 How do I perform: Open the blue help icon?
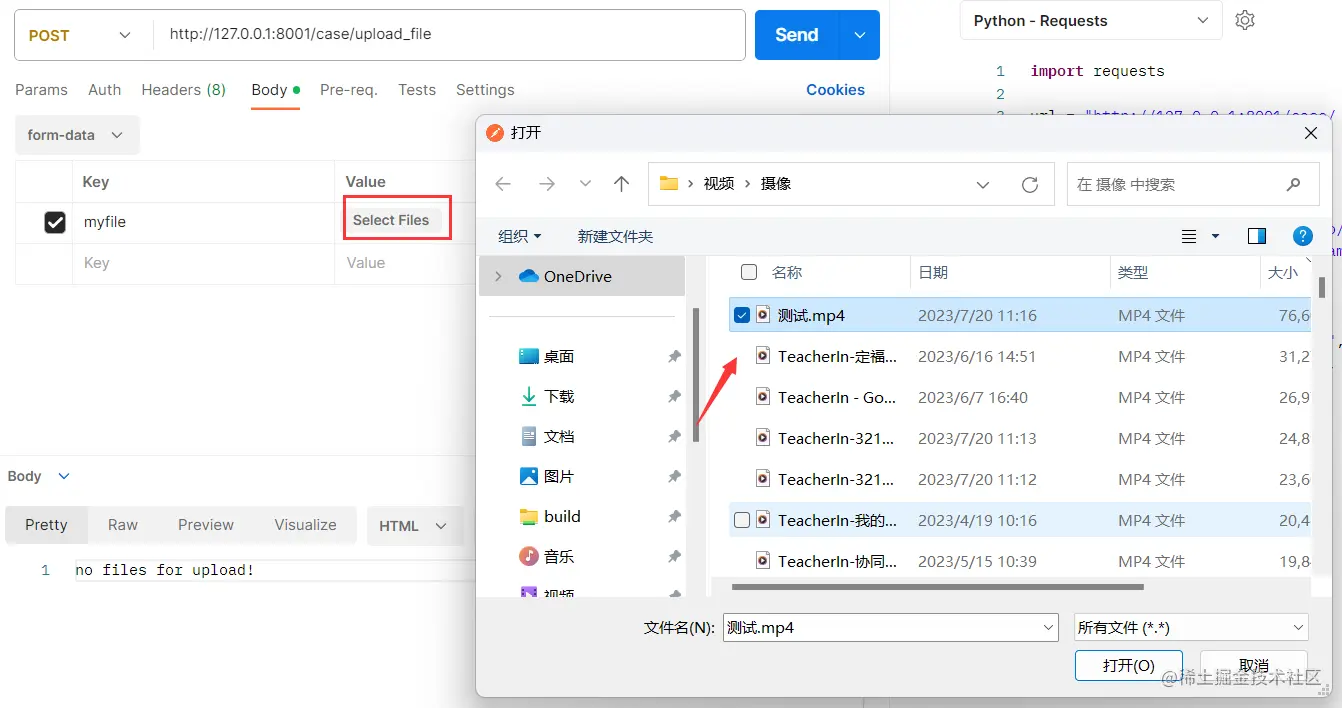point(1303,236)
